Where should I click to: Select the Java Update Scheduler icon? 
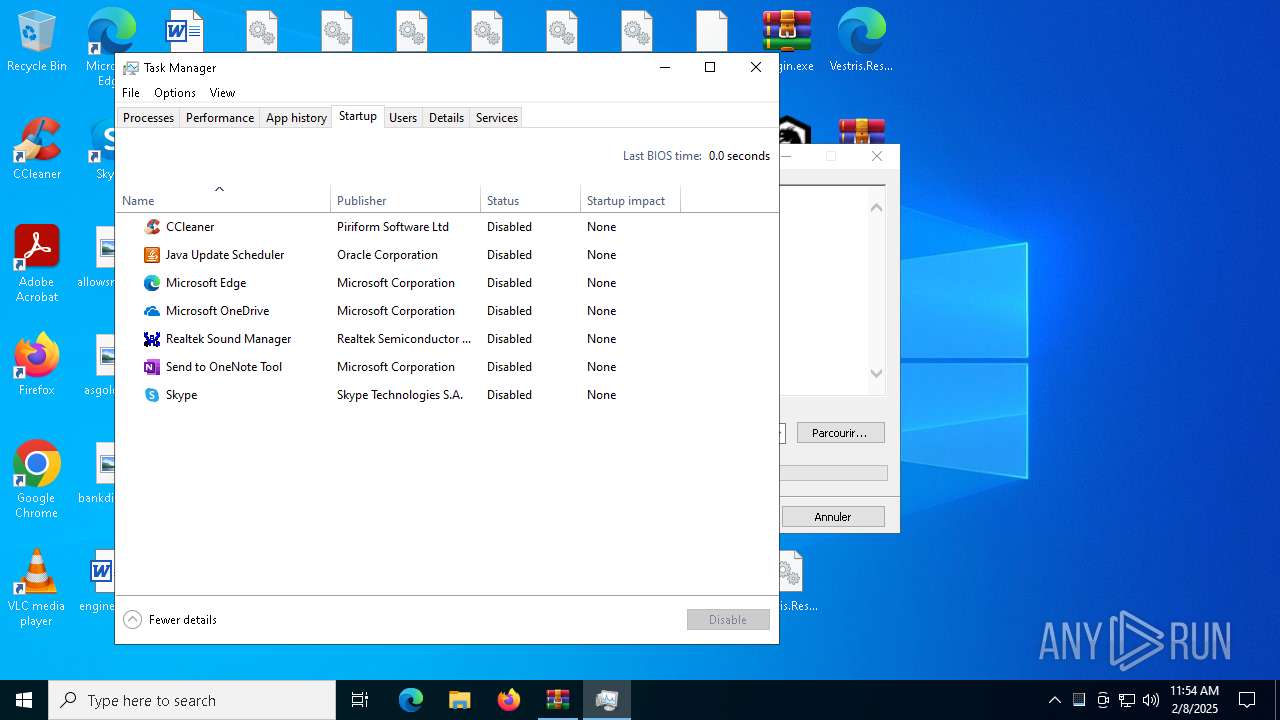(152, 255)
